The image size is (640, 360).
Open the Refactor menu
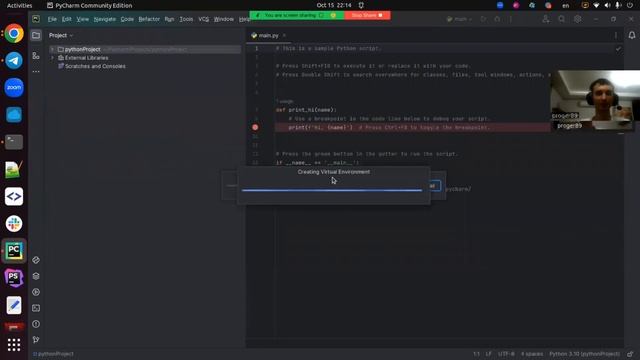click(149, 19)
